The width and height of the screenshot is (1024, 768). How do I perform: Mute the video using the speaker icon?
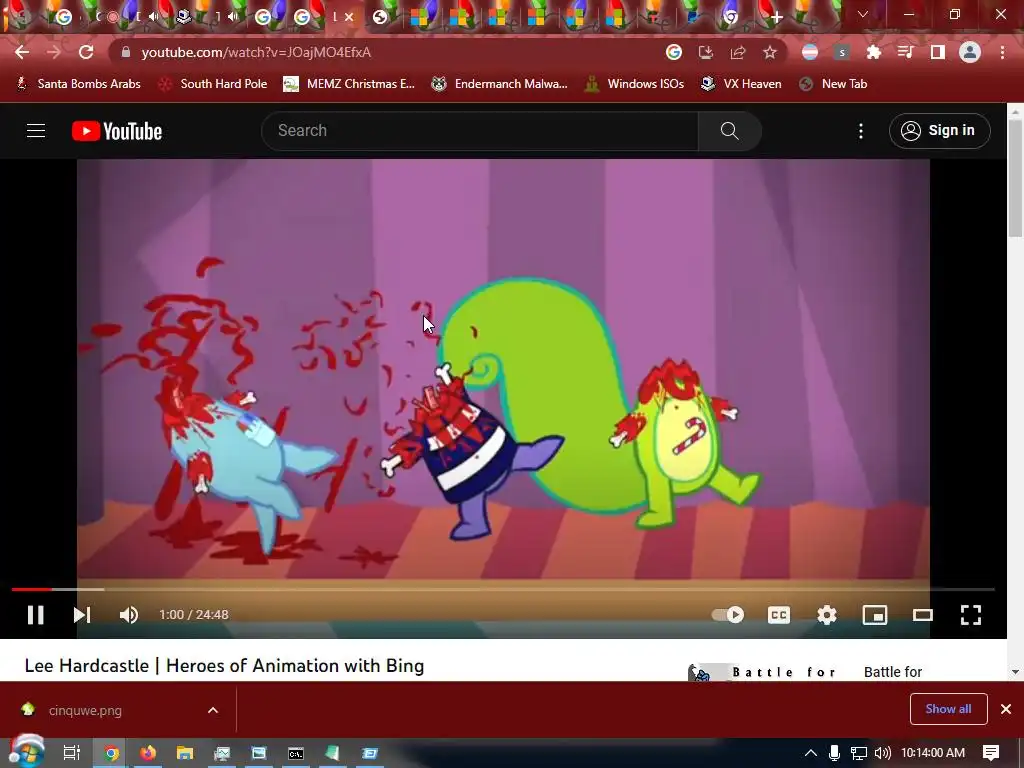(x=129, y=615)
